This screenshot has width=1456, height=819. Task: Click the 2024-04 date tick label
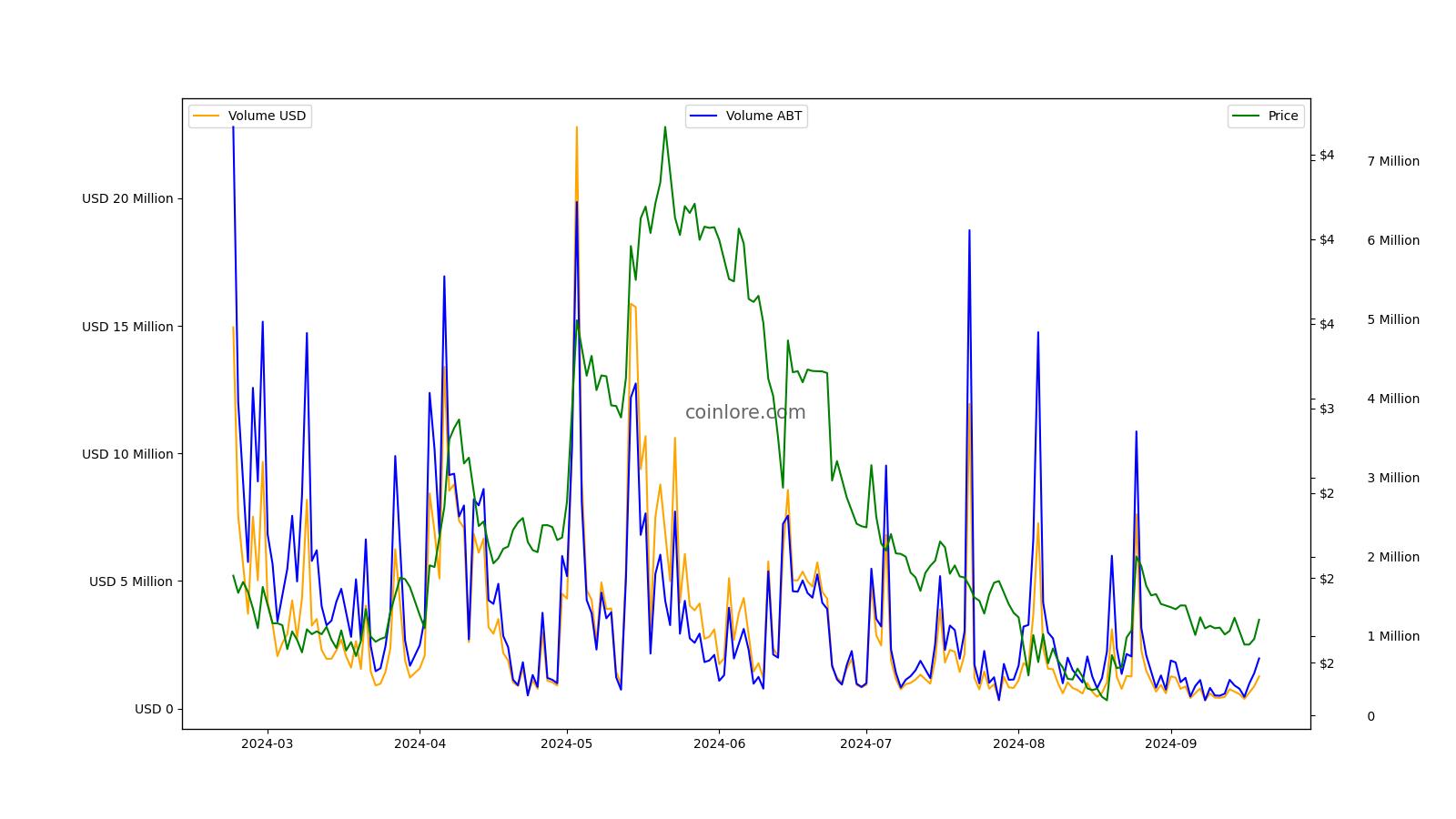click(x=420, y=743)
